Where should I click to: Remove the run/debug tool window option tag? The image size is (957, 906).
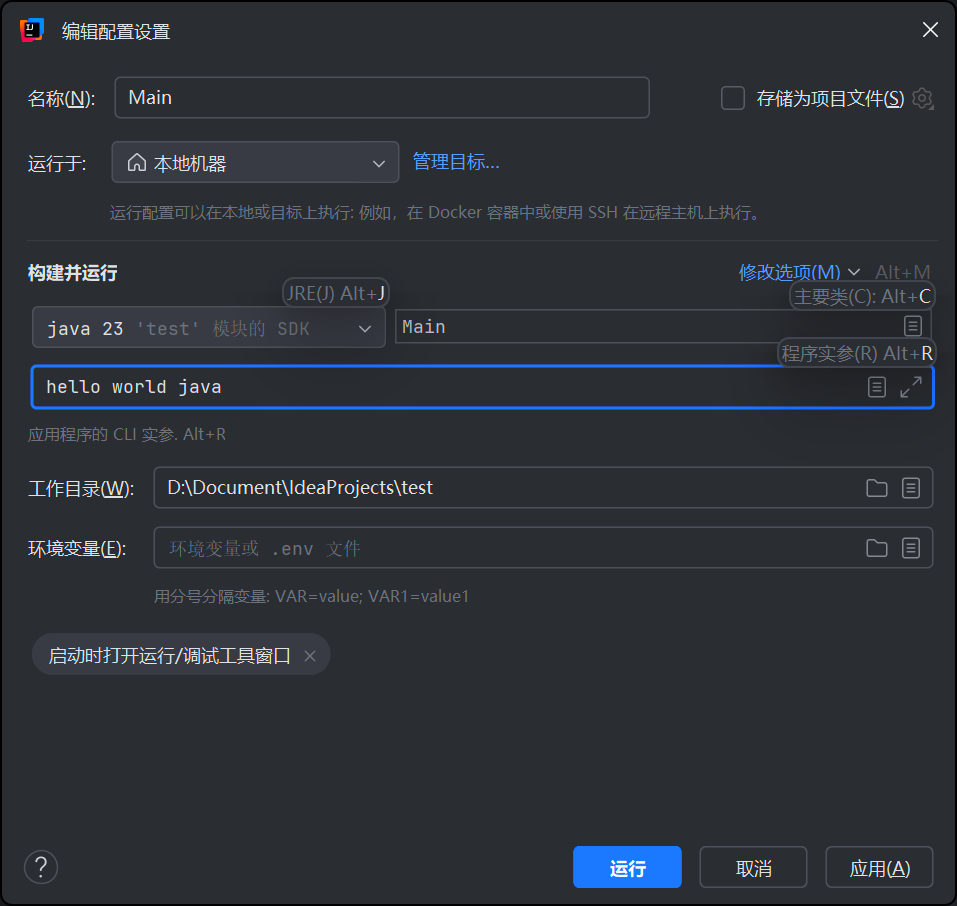(310, 656)
